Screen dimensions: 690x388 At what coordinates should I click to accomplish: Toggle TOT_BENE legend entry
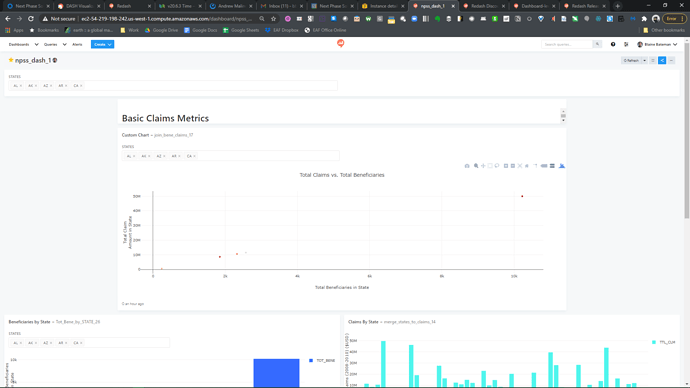322,361
